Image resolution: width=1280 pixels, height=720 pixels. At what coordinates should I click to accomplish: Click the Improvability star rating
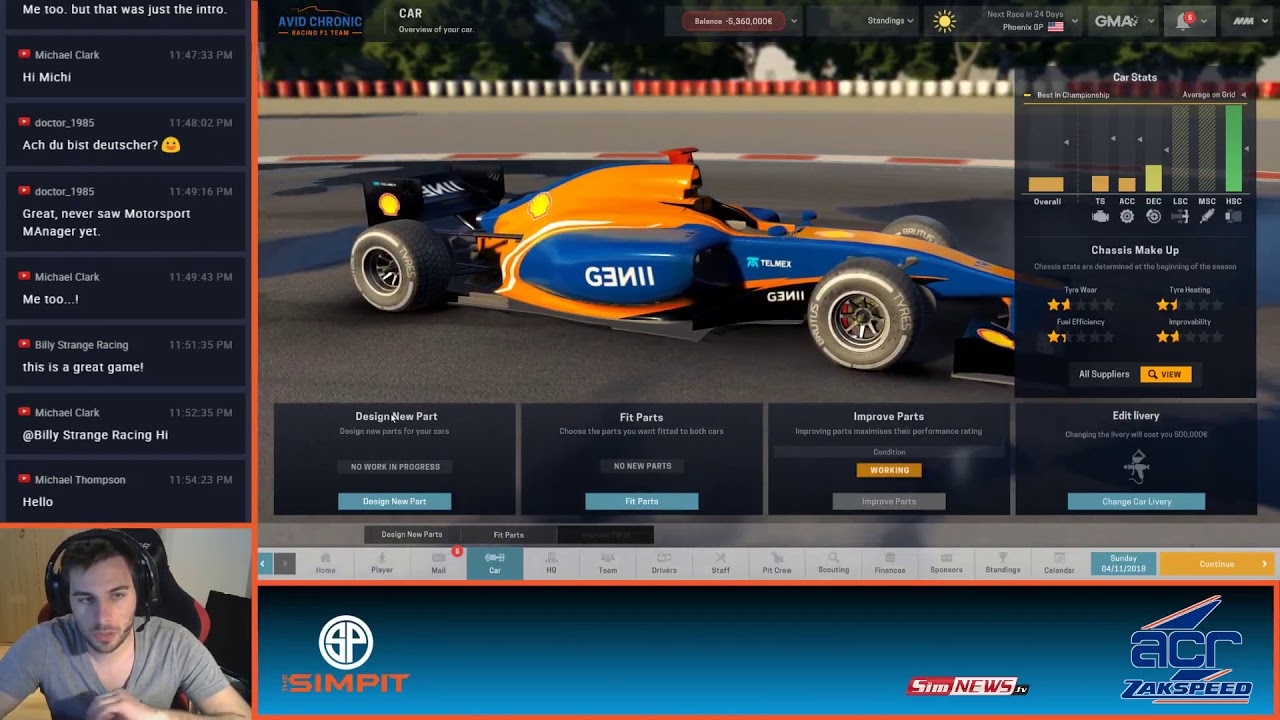pos(1189,337)
